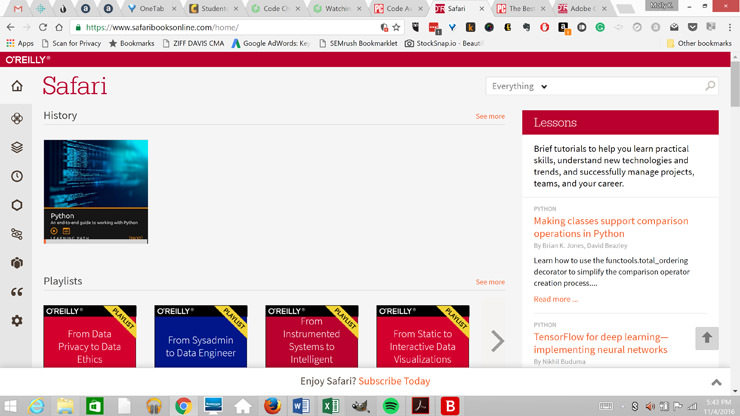This screenshot has height=416, width=740.
Task: Open the highlights quote-mark sidebar icon
Action: tap(17, 292)
